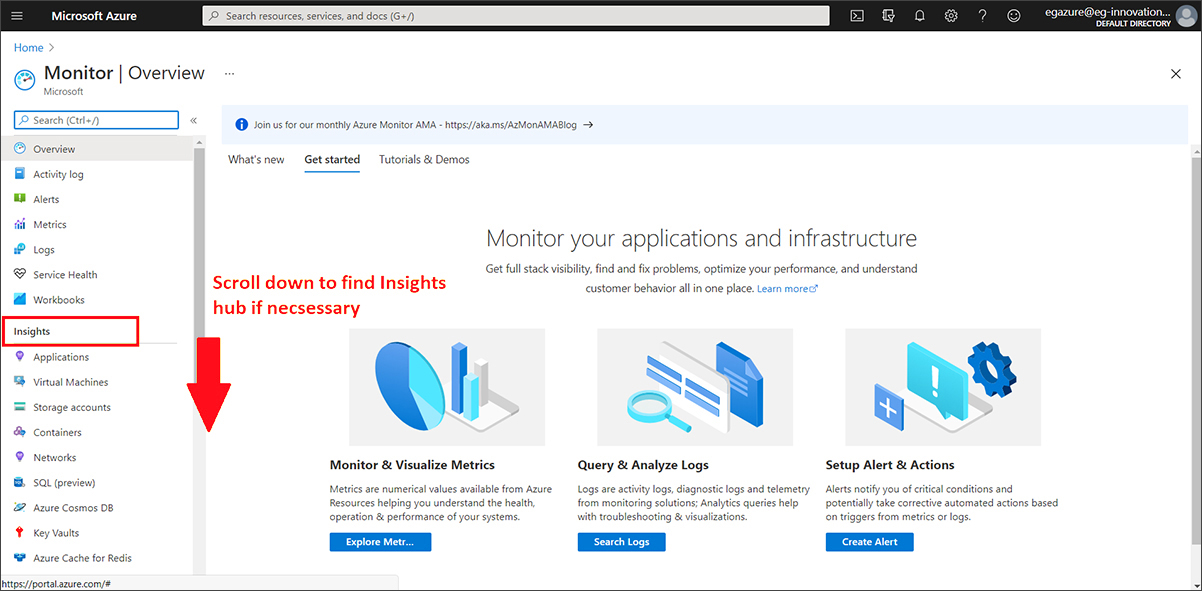Focus the sidebar Search (Ctrl+/) box
This screenshot has height=591, width=1202.
(96, 120)
